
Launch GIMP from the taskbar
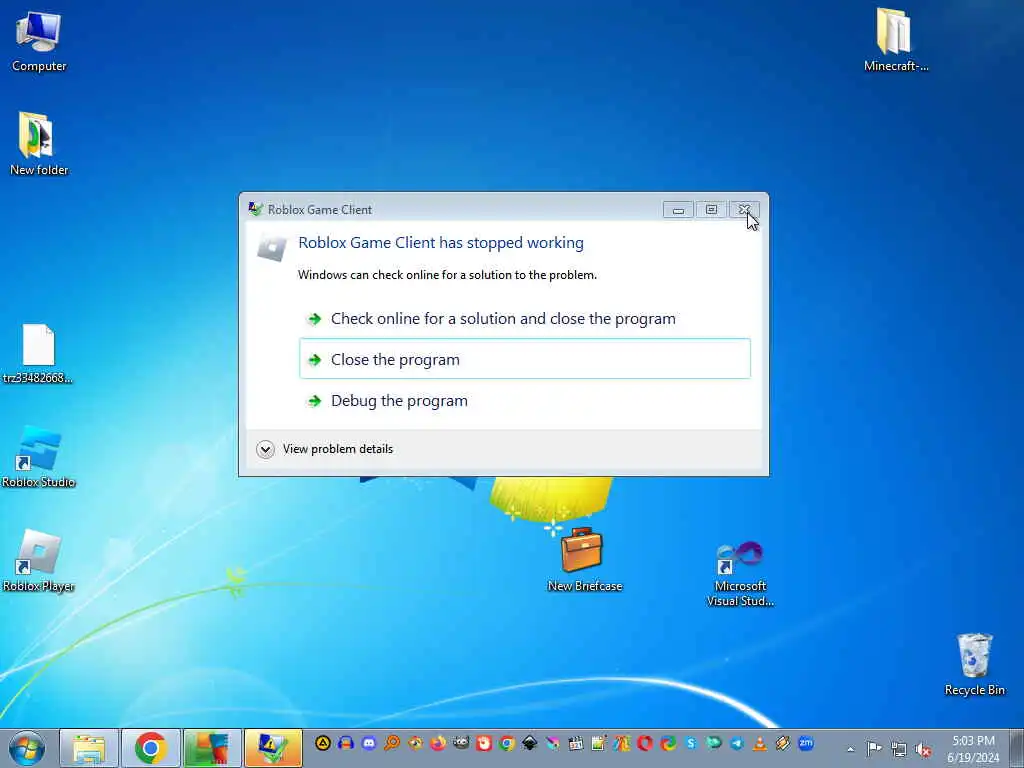coord(461,743)
